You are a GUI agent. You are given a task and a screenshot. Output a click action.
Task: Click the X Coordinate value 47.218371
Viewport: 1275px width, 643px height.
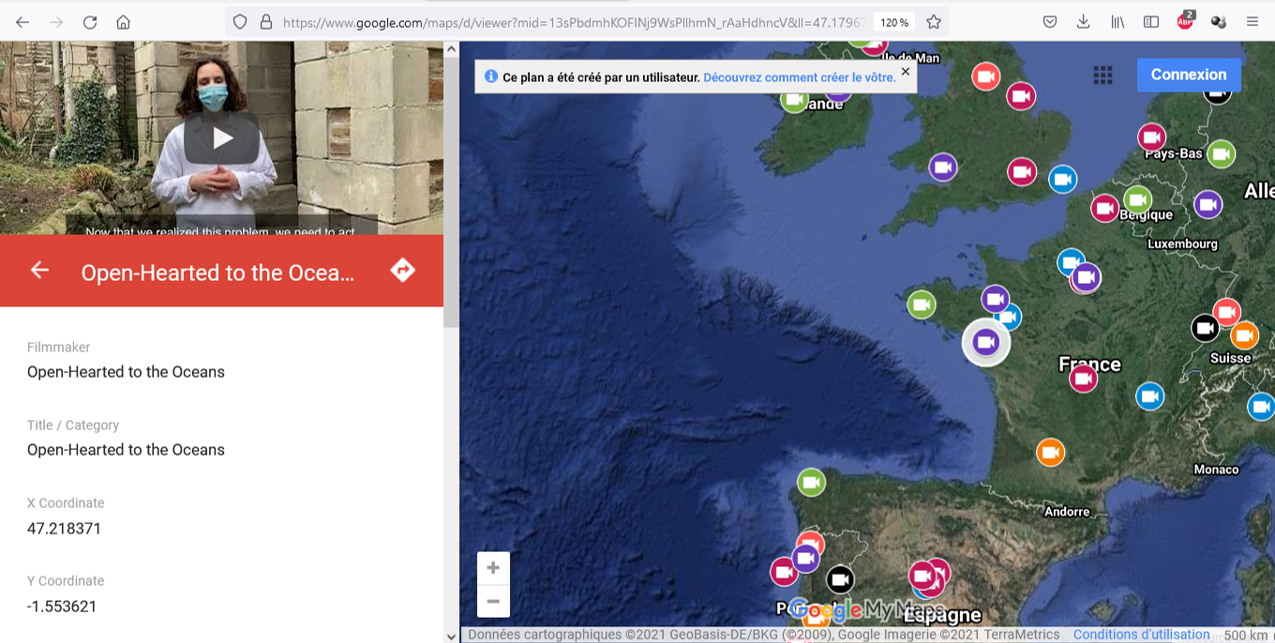(64, 528)
